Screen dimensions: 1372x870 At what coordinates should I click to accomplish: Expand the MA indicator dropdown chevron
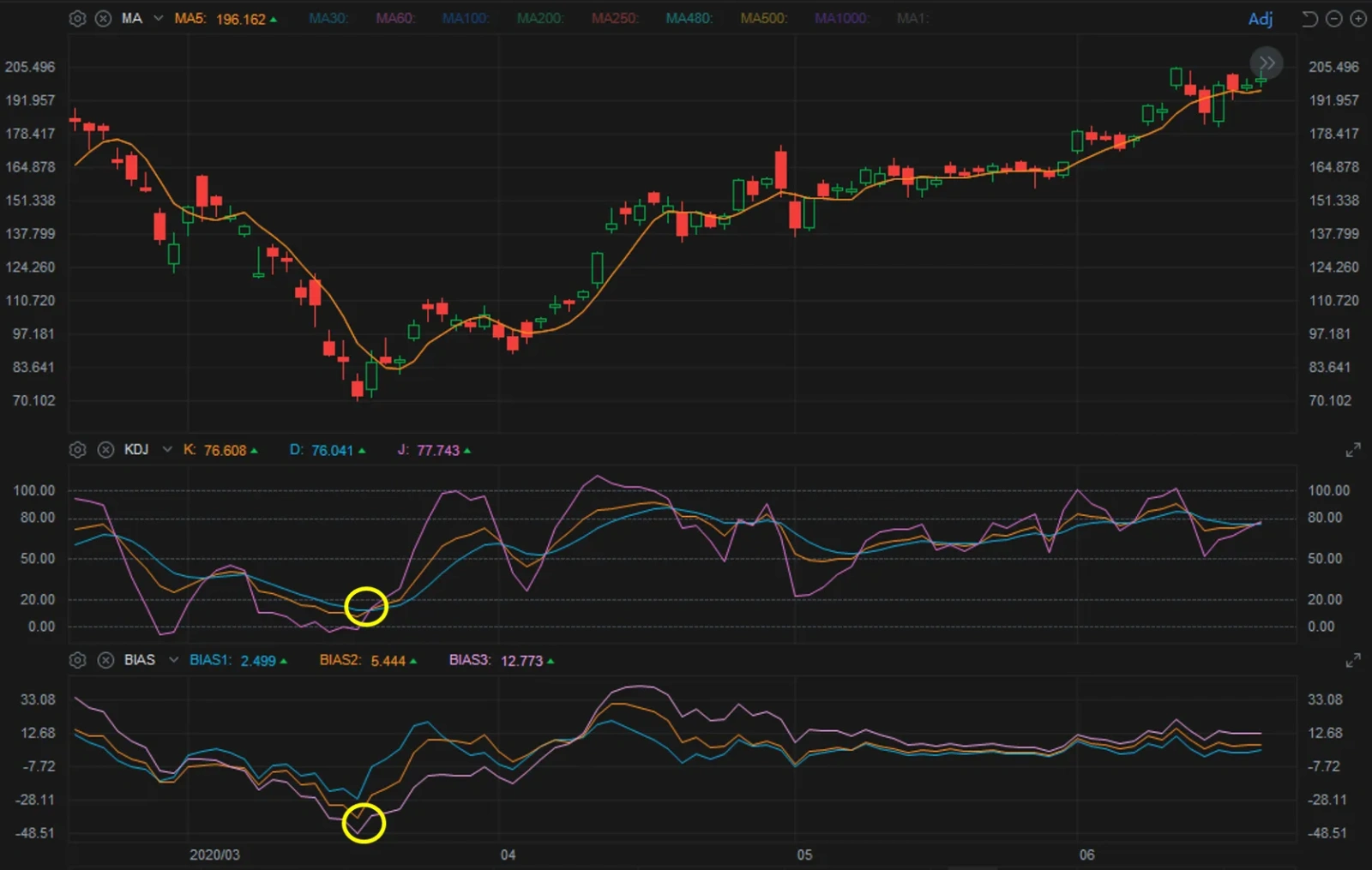(x=158, y=18)
